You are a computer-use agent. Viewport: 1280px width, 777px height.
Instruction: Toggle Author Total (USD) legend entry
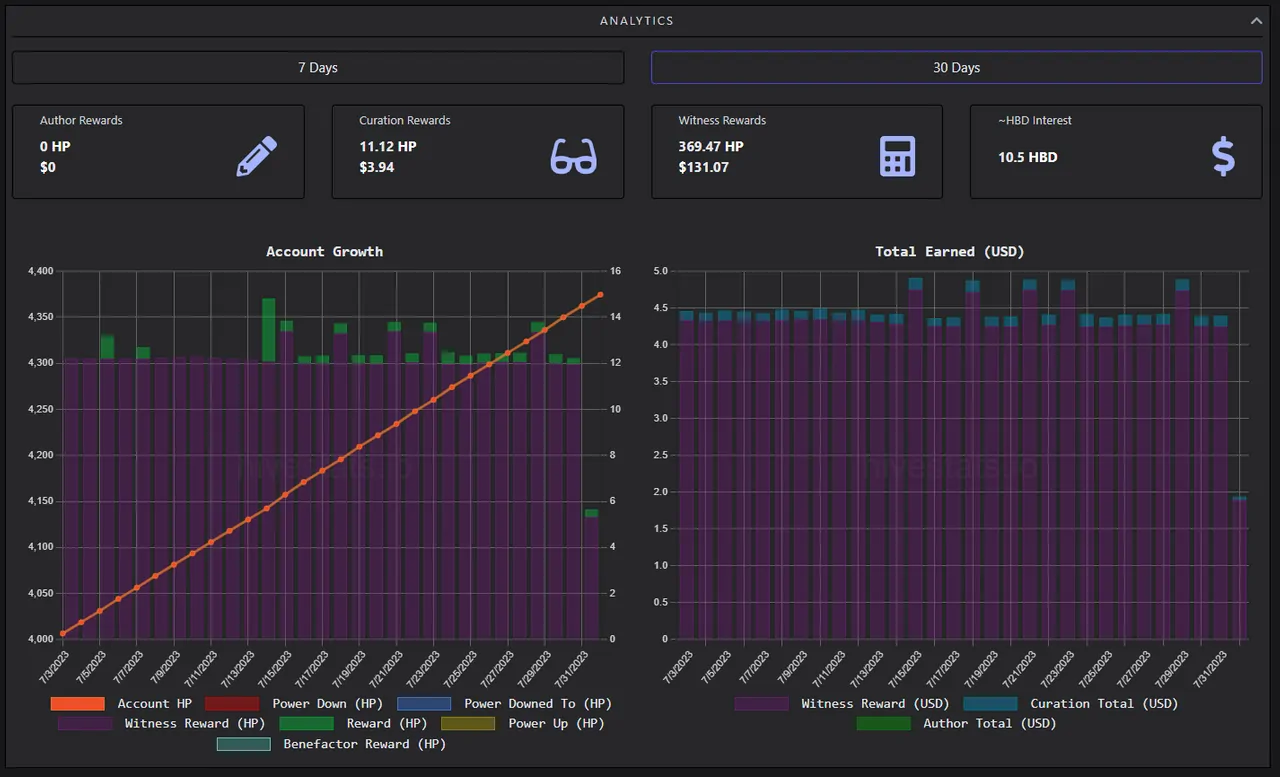click(956, 723)
